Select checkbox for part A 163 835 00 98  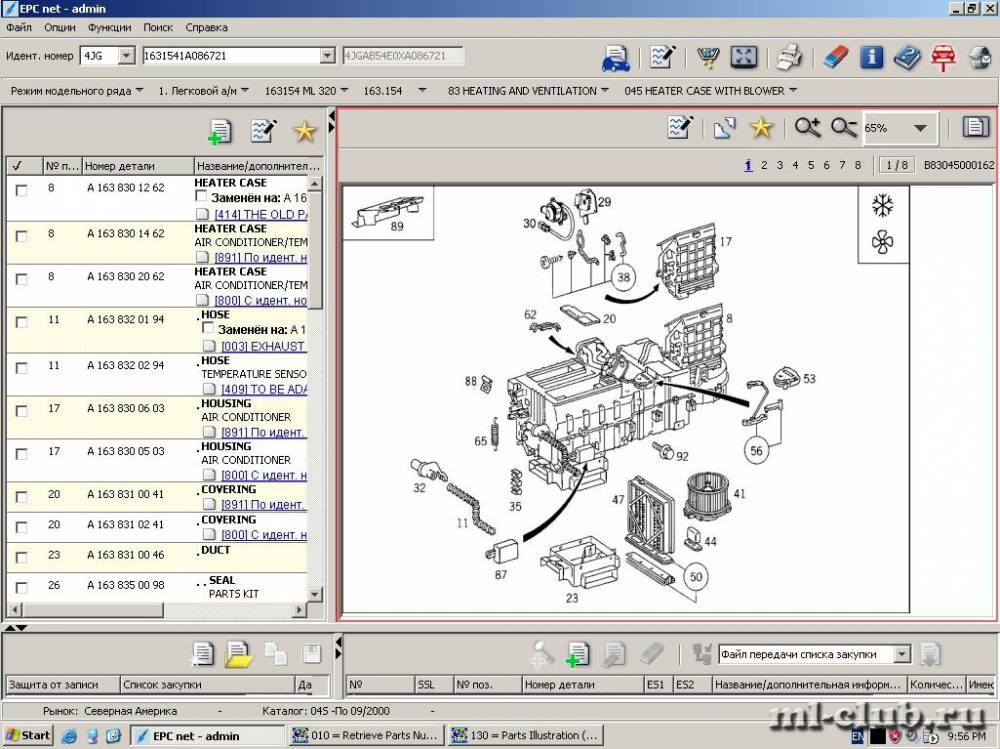tap(21, 586)
